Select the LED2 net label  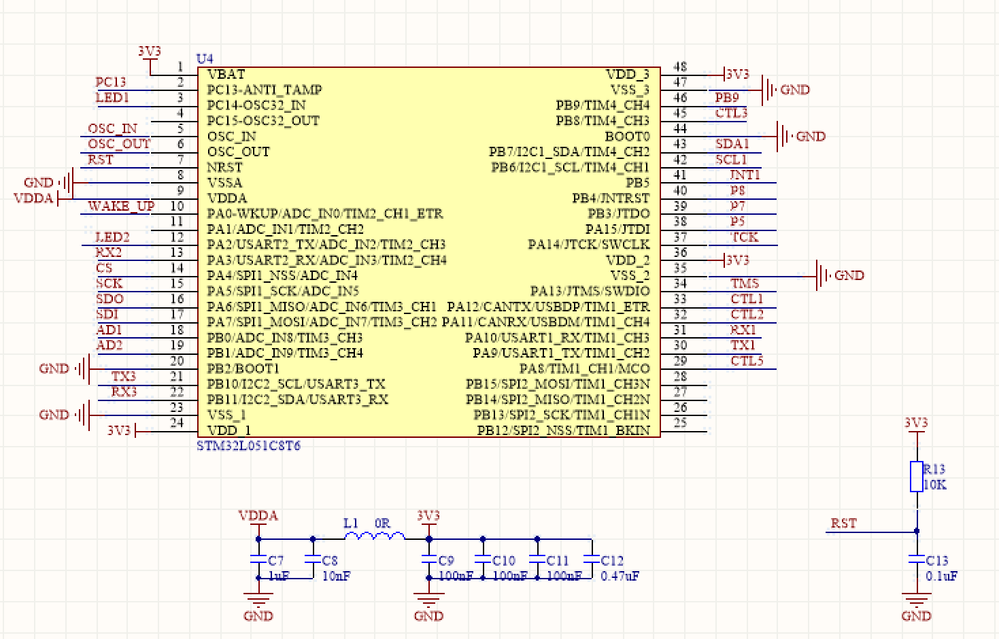(112, 238)
